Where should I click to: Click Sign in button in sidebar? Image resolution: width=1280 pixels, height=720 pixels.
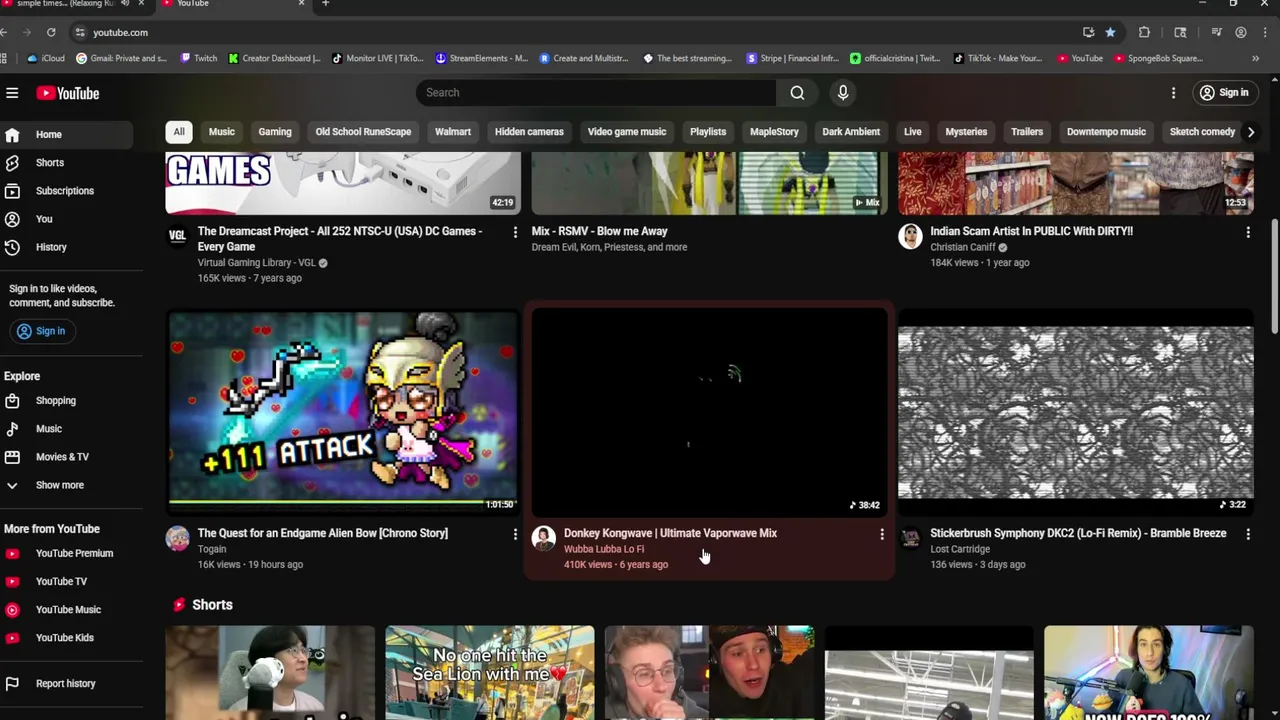pyautogui.click(x=41, y=331)
